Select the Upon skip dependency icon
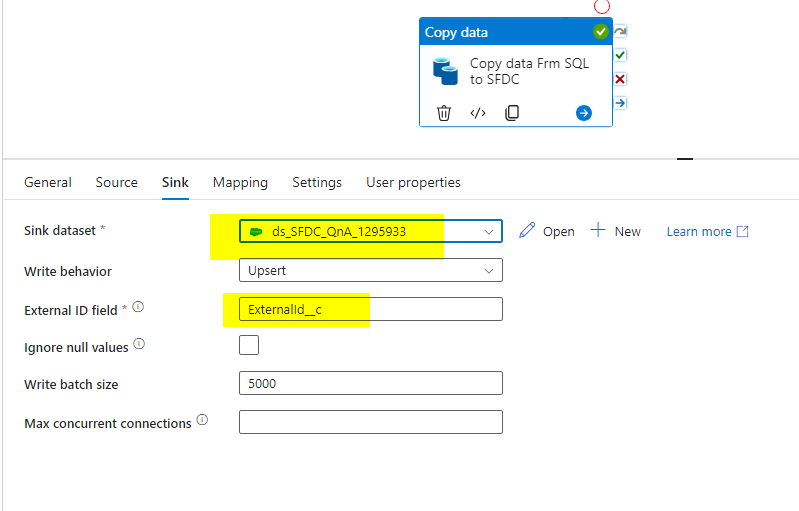The width and height of the screenshot is (799, 511). pos(620,31)
